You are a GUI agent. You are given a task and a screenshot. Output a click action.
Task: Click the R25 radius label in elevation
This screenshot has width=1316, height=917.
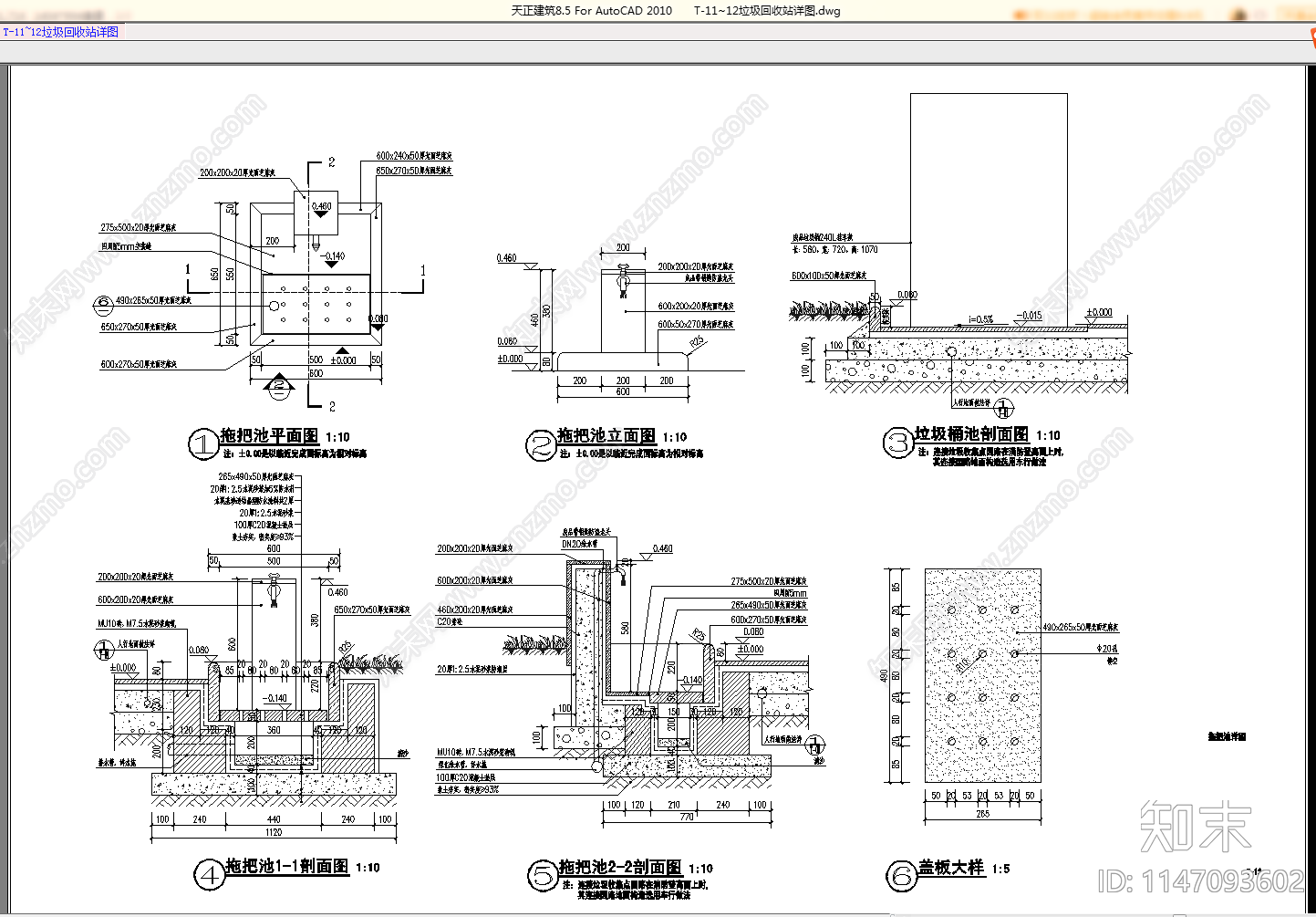point(698,343)
